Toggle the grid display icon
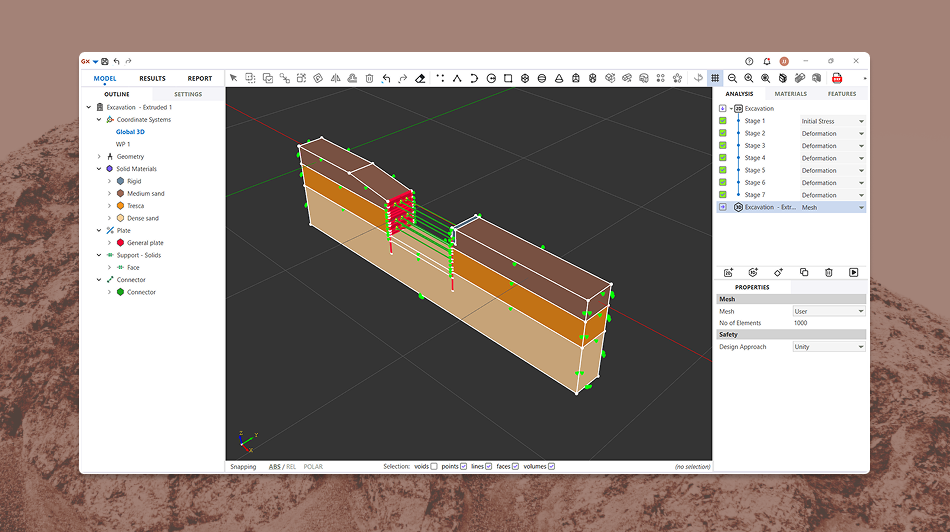The height and width of the screenshot is (532, 950). [x=715, y=78]
